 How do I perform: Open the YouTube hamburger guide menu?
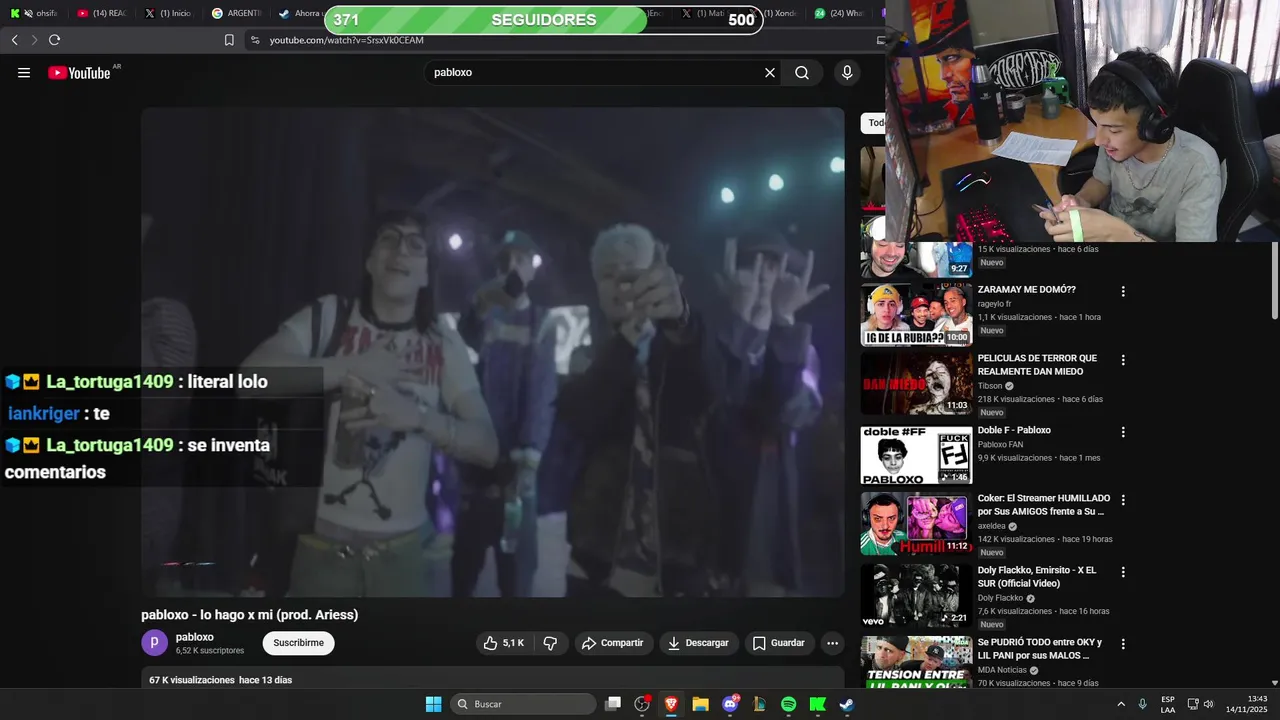24,72
